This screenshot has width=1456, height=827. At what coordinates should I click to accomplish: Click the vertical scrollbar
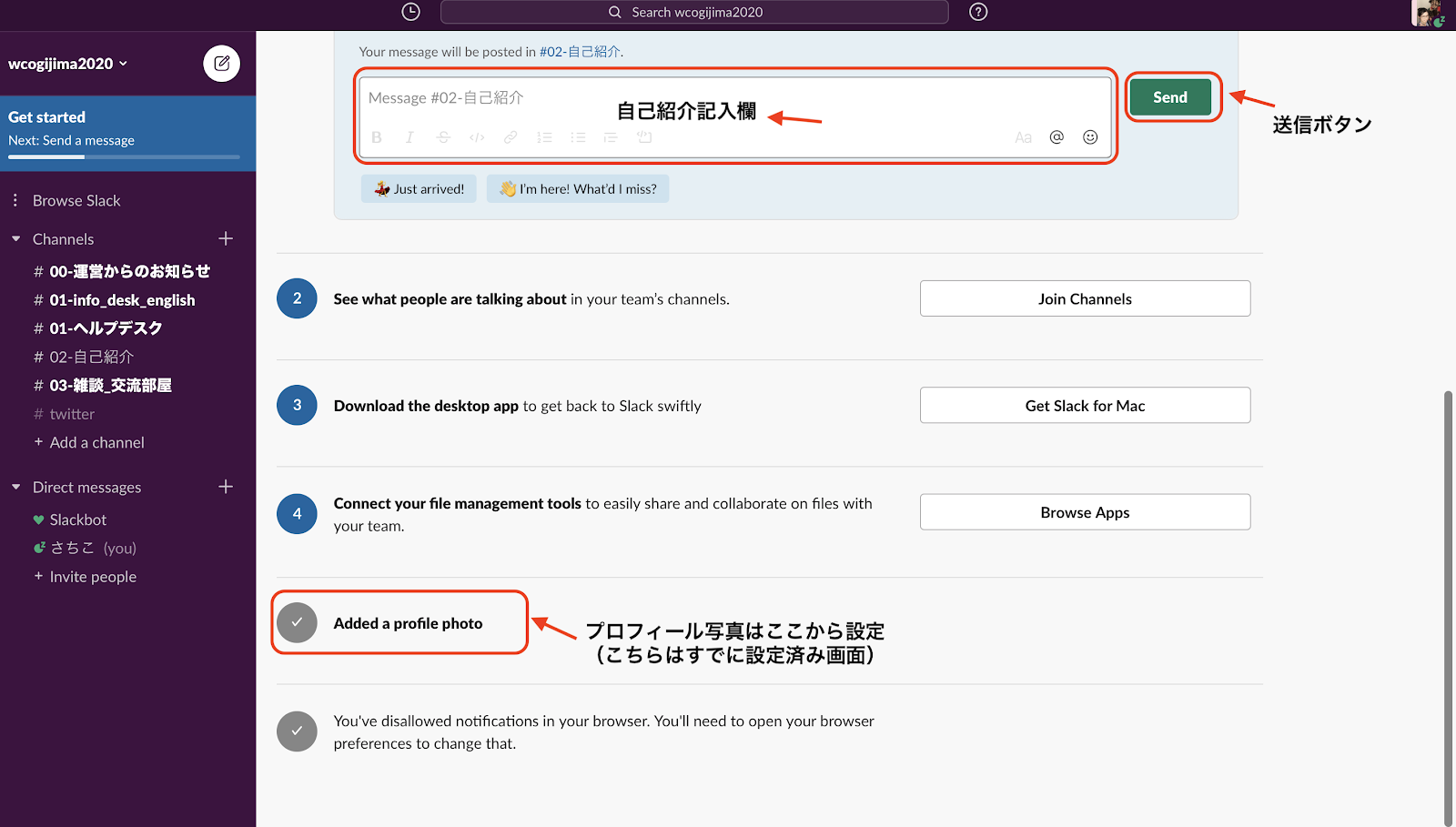pos(1448,608)
